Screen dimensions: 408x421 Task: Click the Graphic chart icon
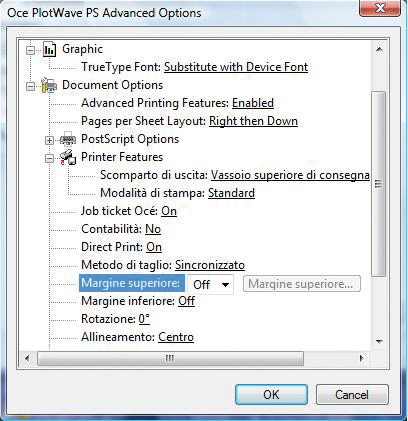(49, 50)
